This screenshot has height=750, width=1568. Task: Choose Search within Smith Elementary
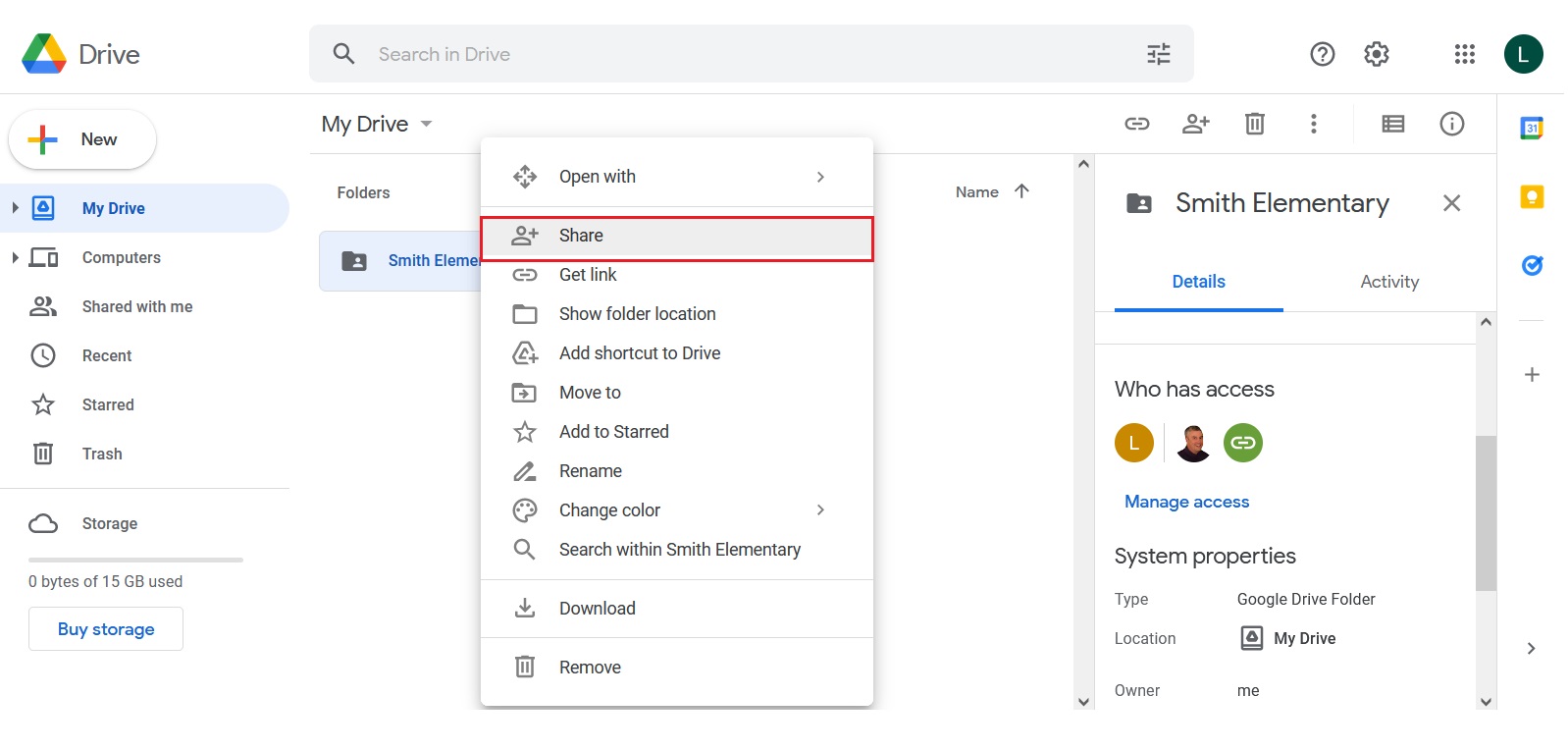point(677,550)
